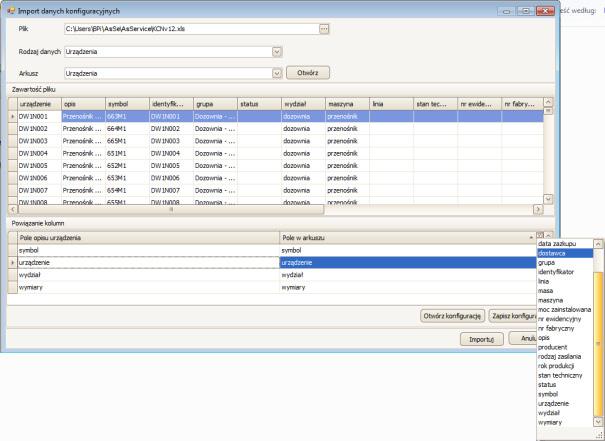This screenshot has height=441, width=605.
Task: Select cell DW1N003 in the grid
Action: coord(39,141)
